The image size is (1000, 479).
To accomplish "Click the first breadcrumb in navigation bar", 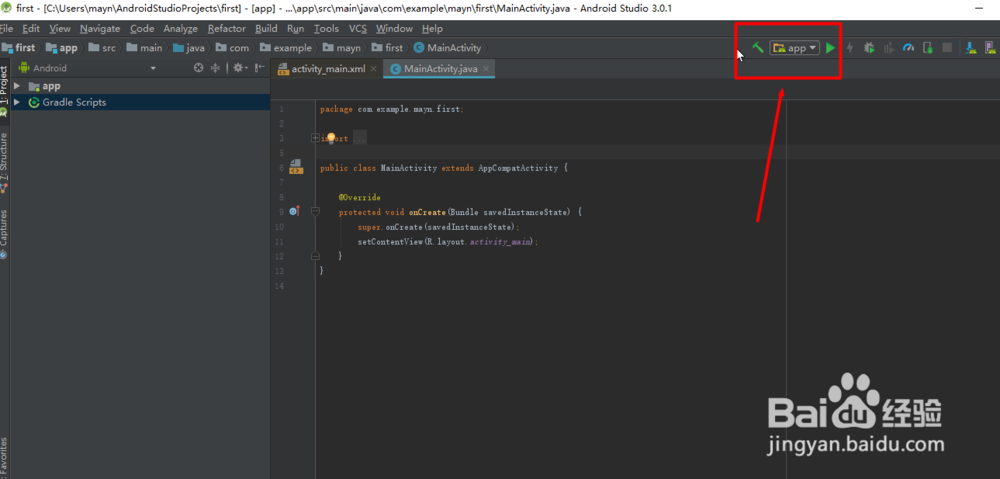I will point(19,48).
